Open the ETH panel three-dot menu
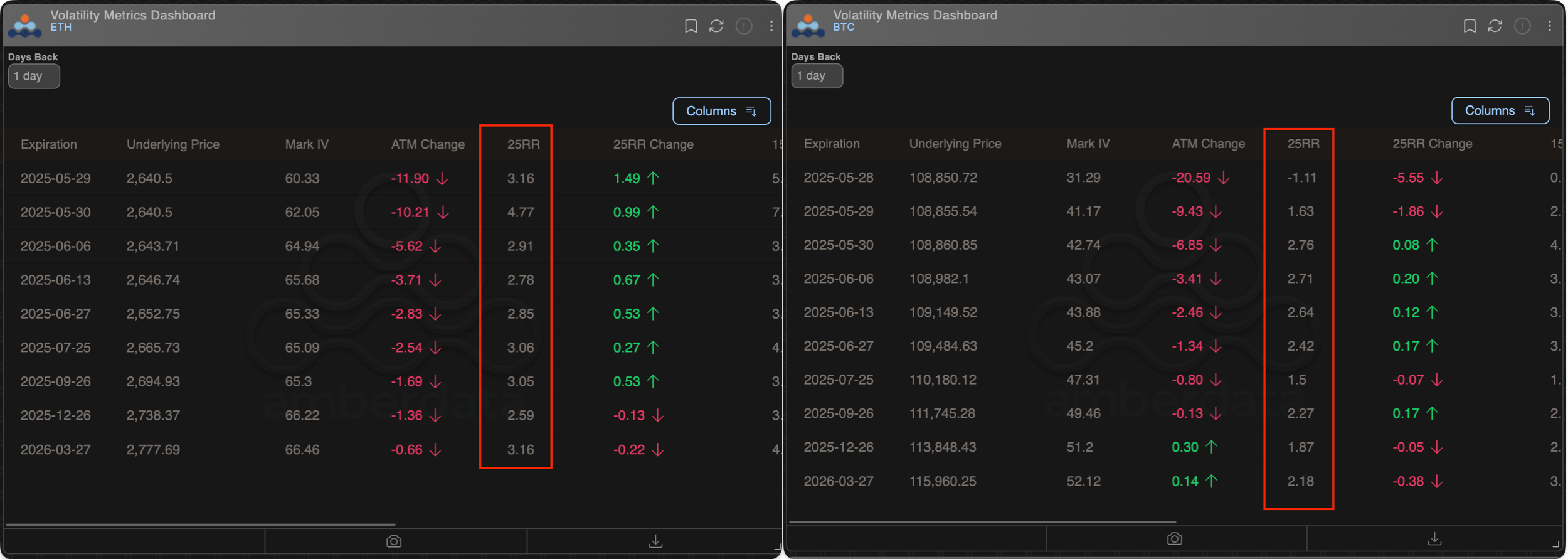The height and width of the screenshot is (559, 1568). tap(771, 26)
